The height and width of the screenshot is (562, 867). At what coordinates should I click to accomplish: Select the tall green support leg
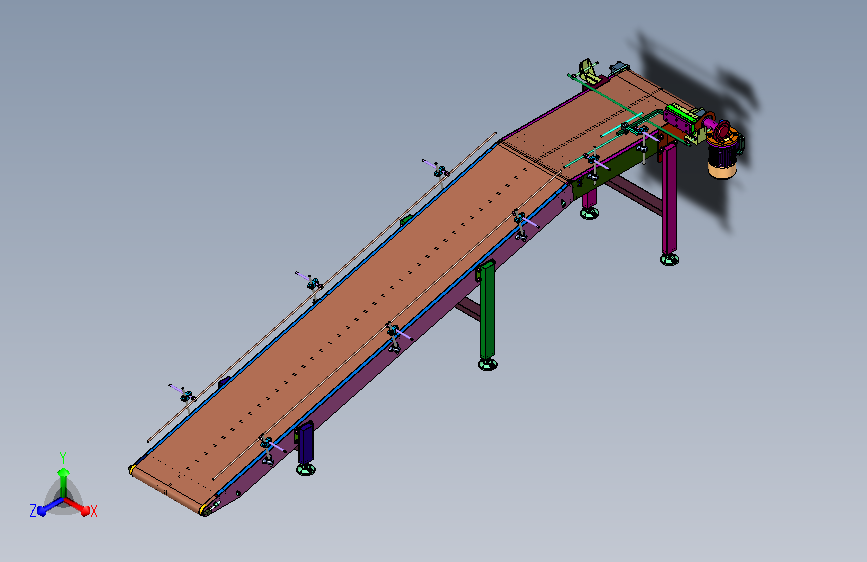(487, 311)
